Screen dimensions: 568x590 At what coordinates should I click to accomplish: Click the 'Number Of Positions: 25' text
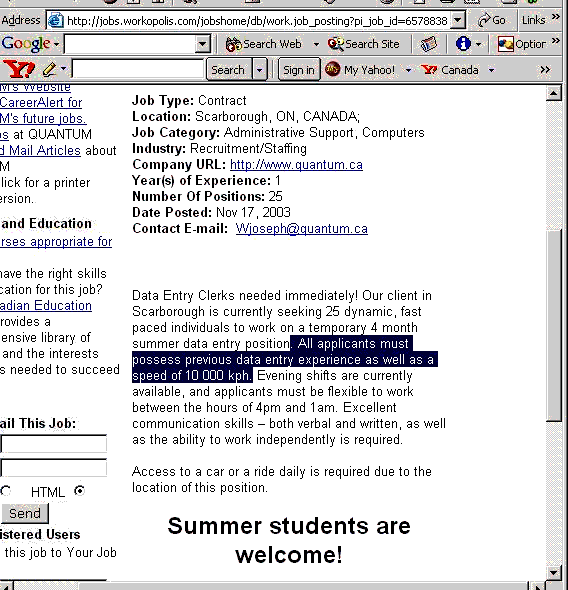point(207,196)
